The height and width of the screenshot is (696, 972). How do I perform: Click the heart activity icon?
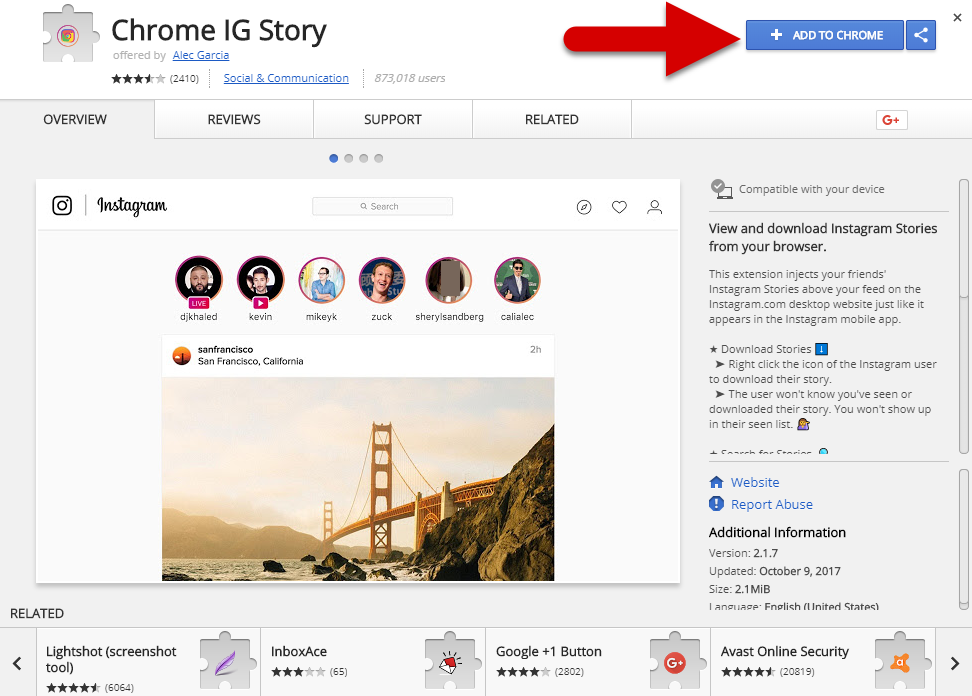pos(619,207)
